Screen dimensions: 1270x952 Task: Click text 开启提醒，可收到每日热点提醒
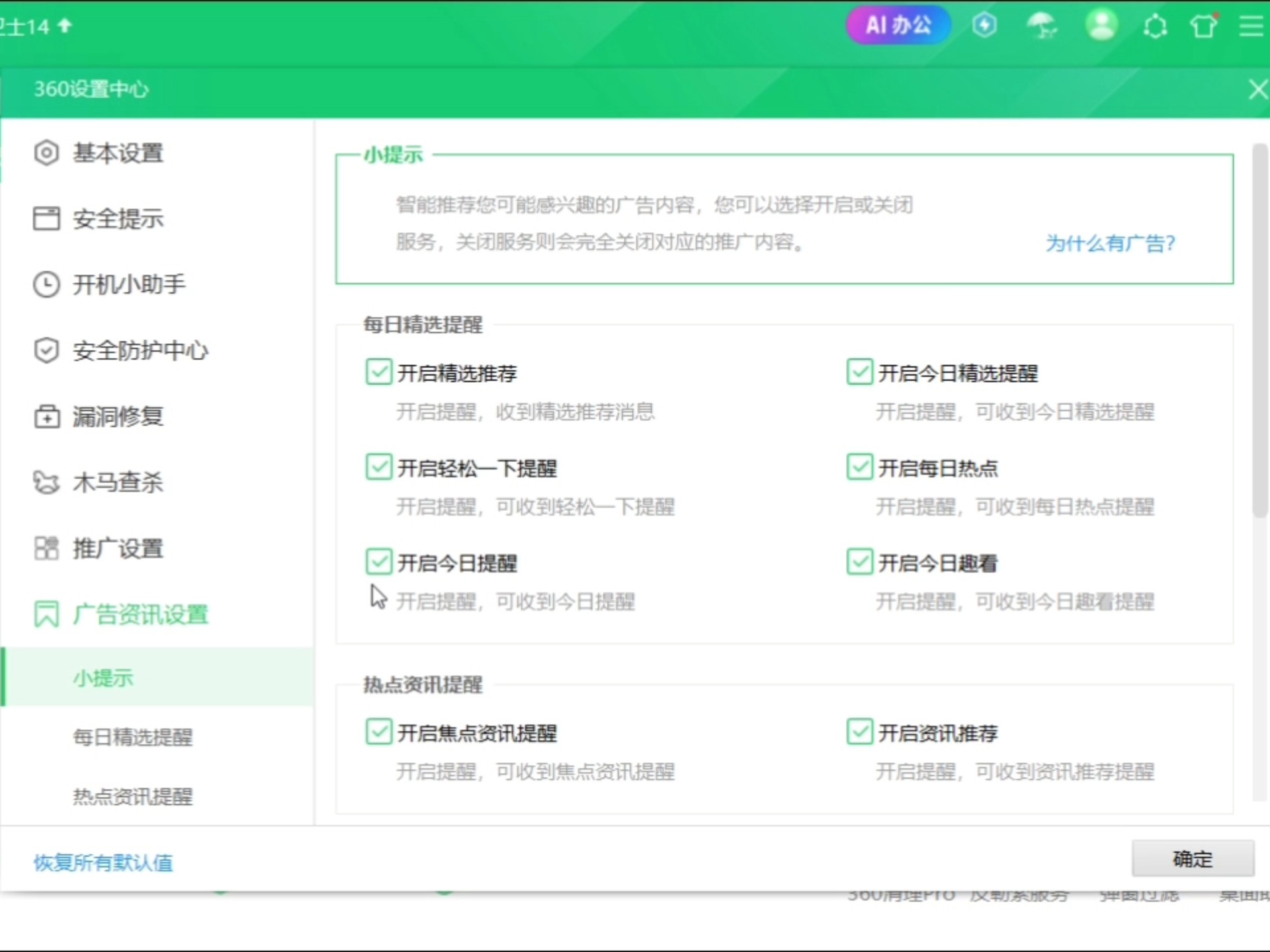1015,507
